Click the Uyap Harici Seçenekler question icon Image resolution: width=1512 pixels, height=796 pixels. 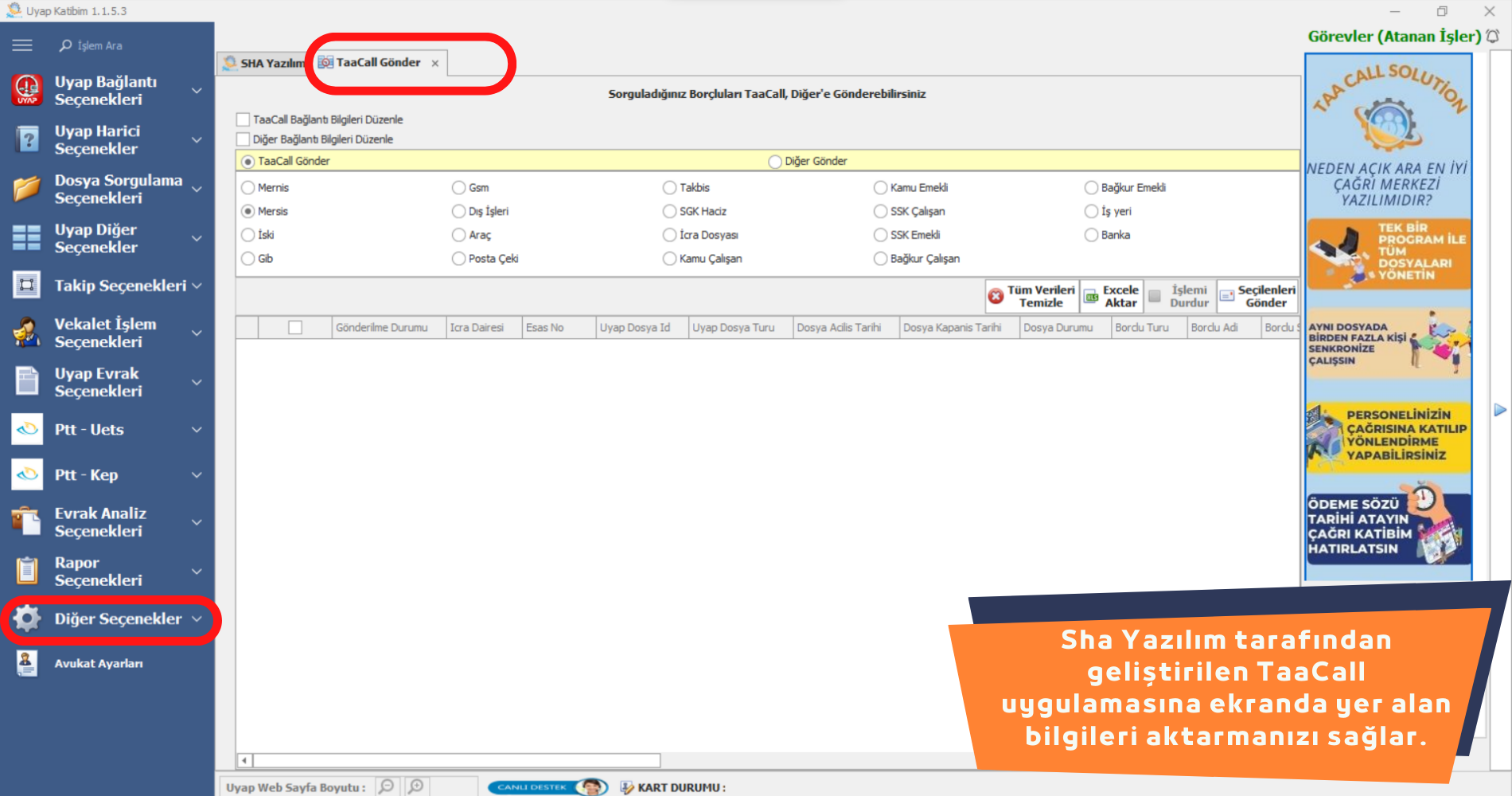(x=27, y=139)
